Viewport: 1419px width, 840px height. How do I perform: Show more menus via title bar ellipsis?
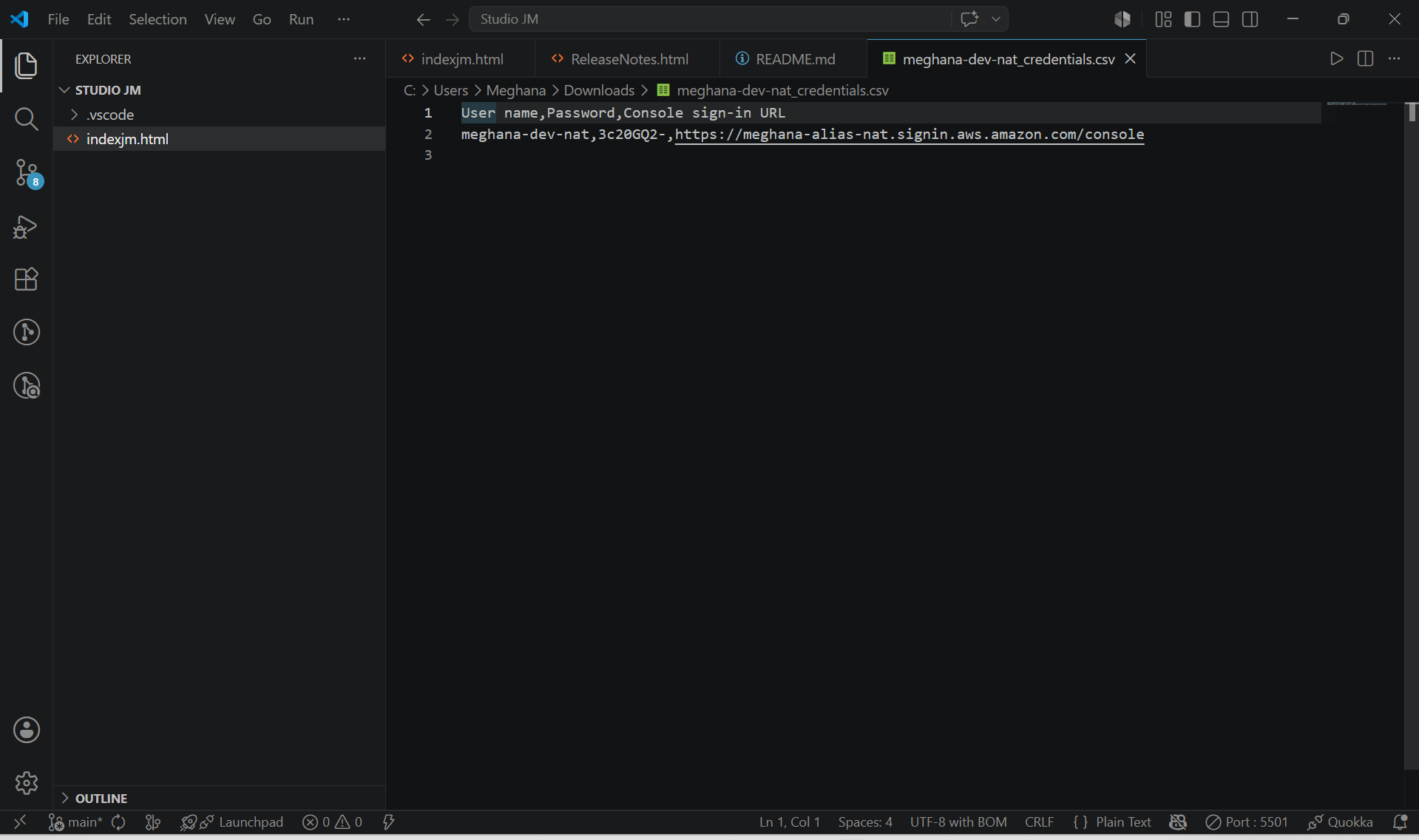[x=343, y=19]
